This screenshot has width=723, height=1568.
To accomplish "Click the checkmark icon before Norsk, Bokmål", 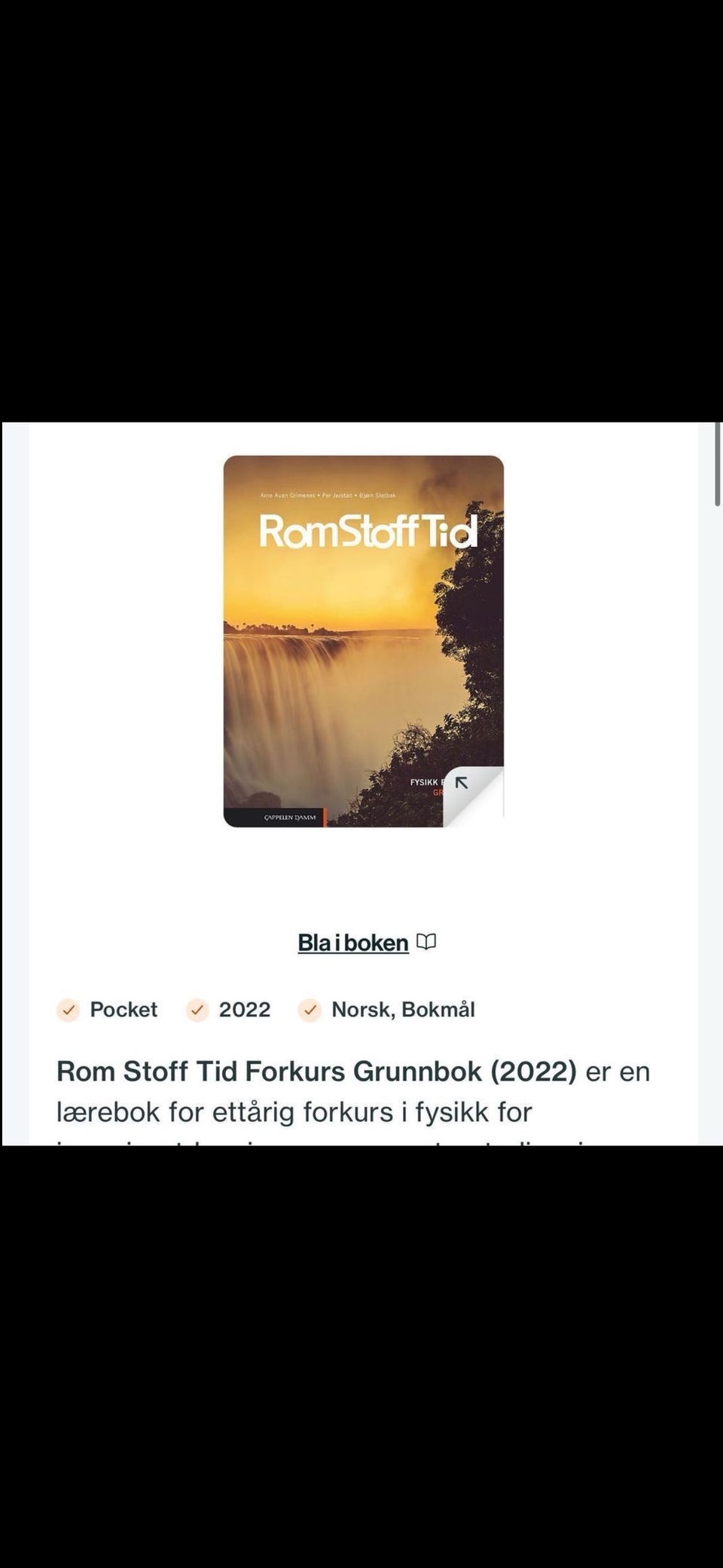I will (310, 1010).
